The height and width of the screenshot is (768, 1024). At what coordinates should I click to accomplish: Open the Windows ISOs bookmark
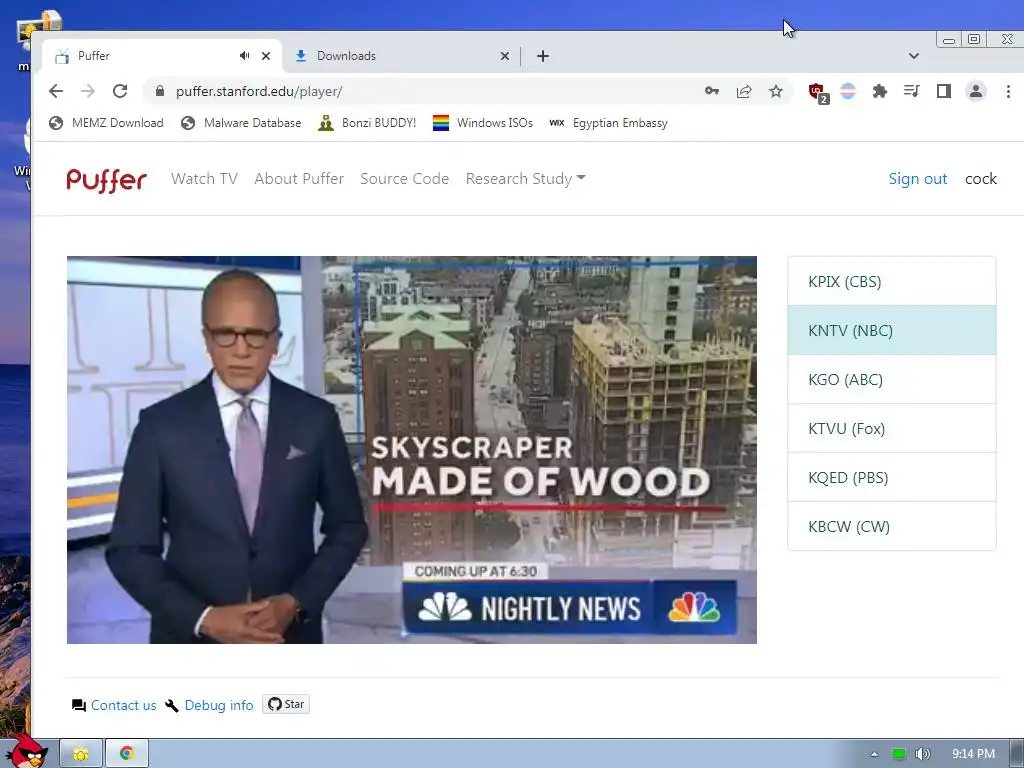[x=483, y=123]
